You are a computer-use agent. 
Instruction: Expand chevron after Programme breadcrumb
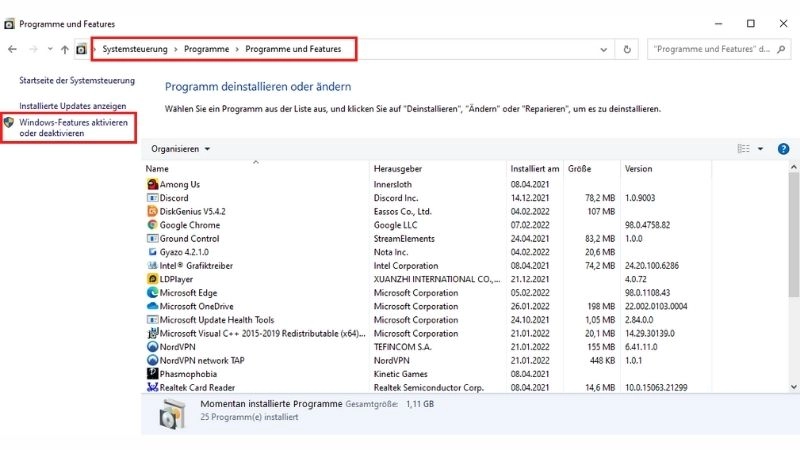click(x=237, y=49)
